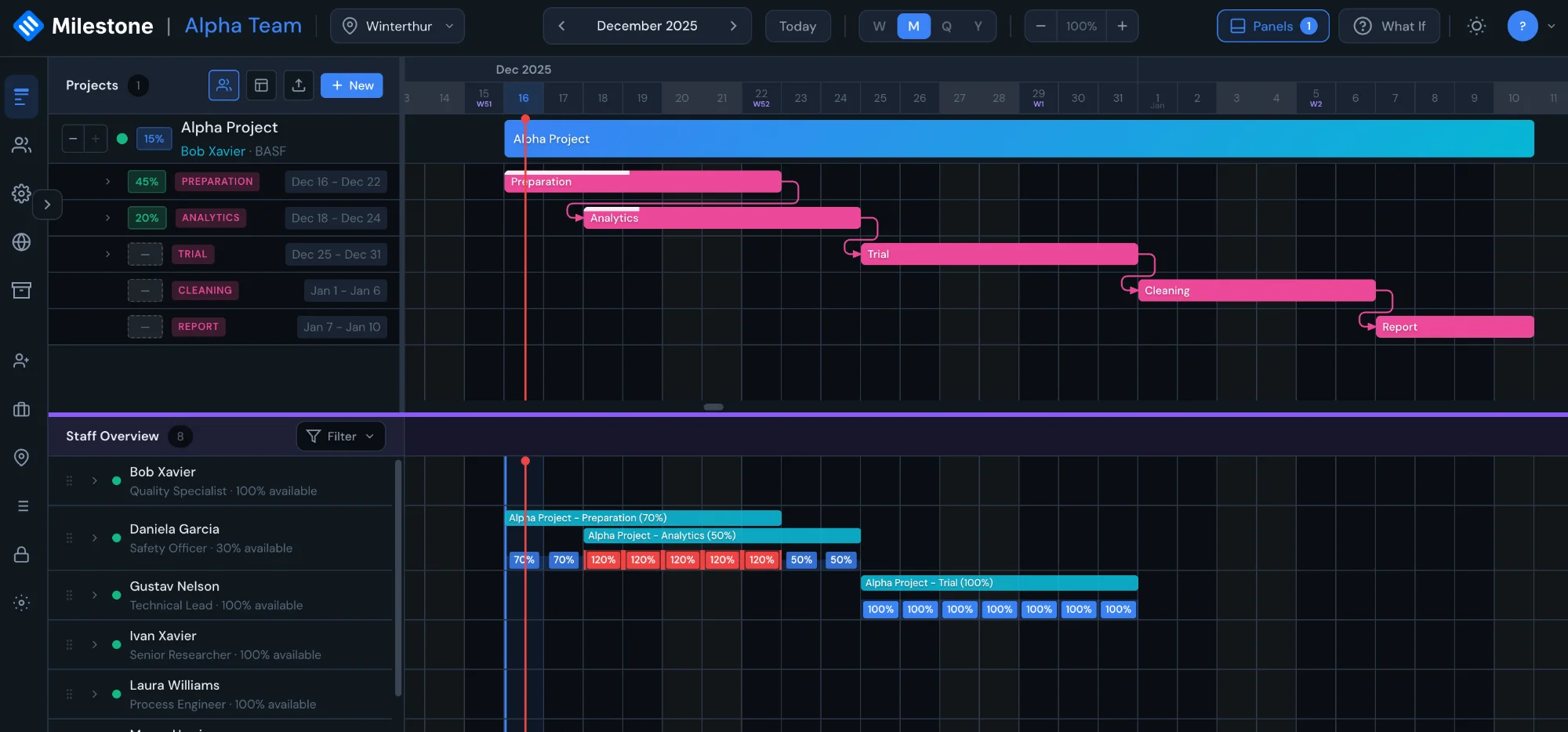Decrease zoom with the minus control
1568x732 pixels.
tap(1040, 26)
